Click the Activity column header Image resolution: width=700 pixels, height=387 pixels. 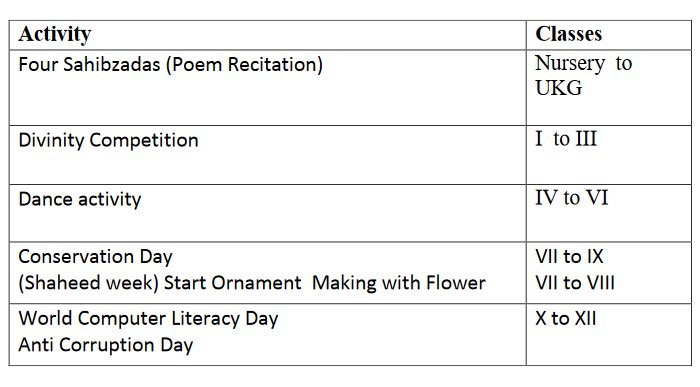coord(54,34)
